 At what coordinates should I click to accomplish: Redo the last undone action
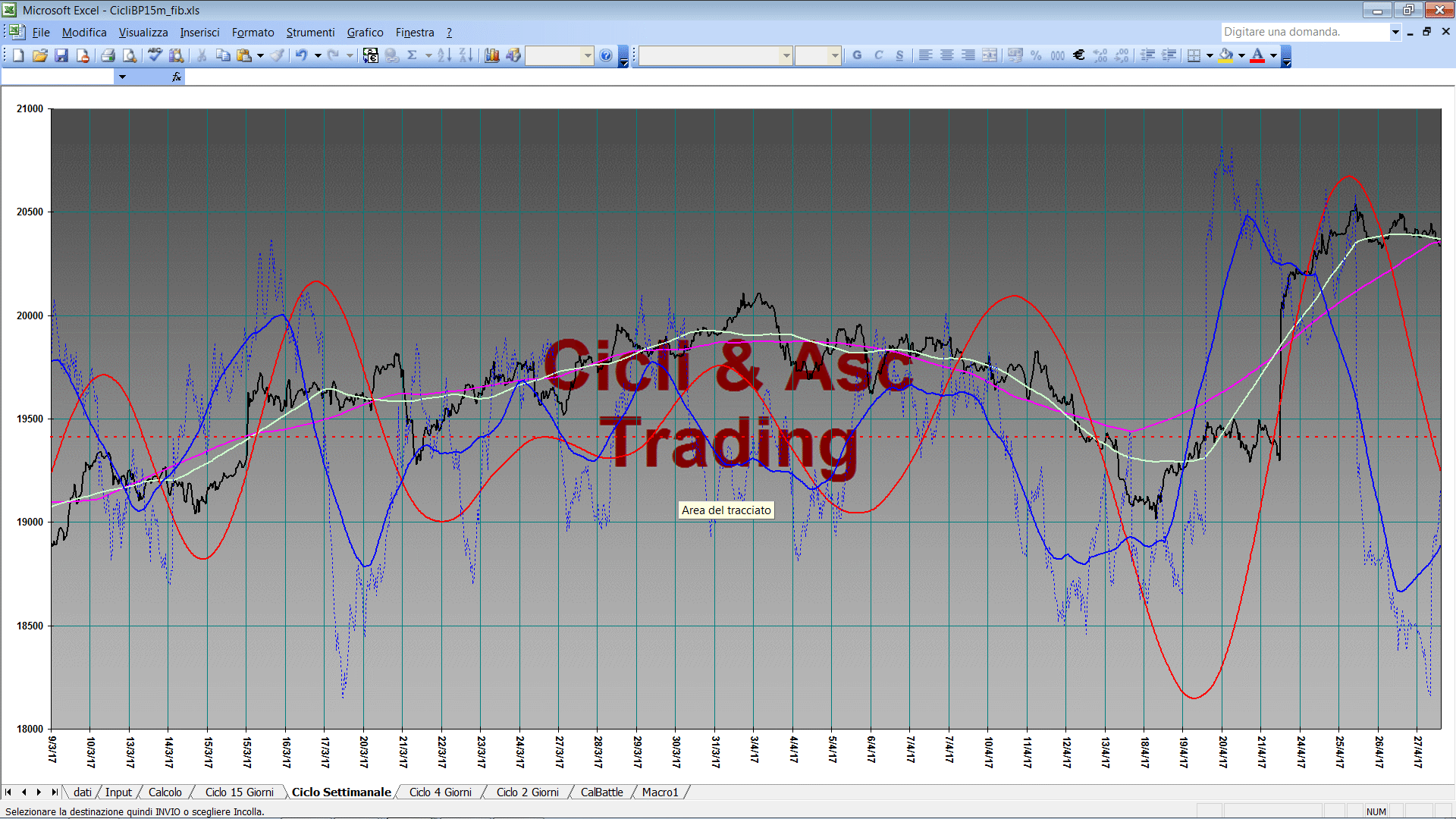[x=334, y=55]
